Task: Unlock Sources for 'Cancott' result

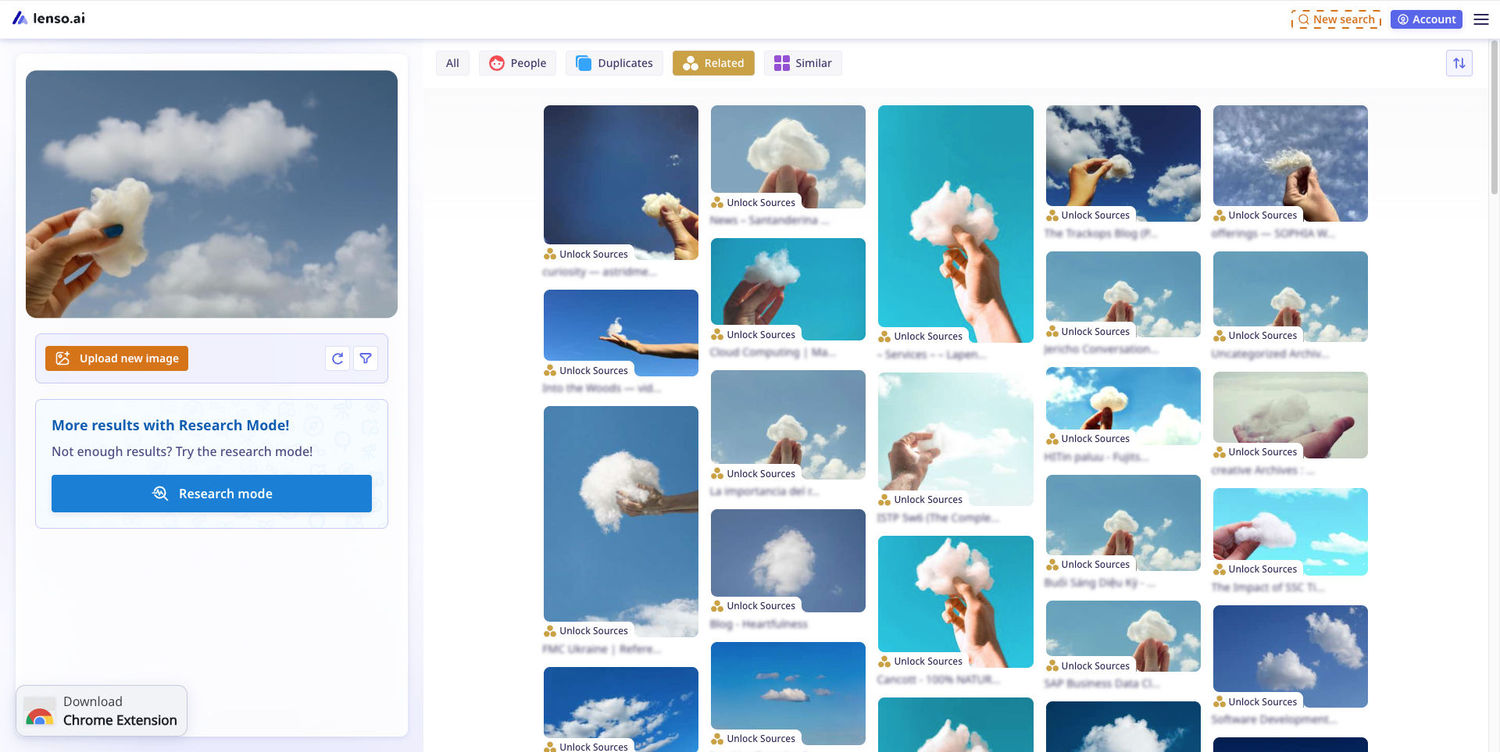Action: tap(921, 661)
